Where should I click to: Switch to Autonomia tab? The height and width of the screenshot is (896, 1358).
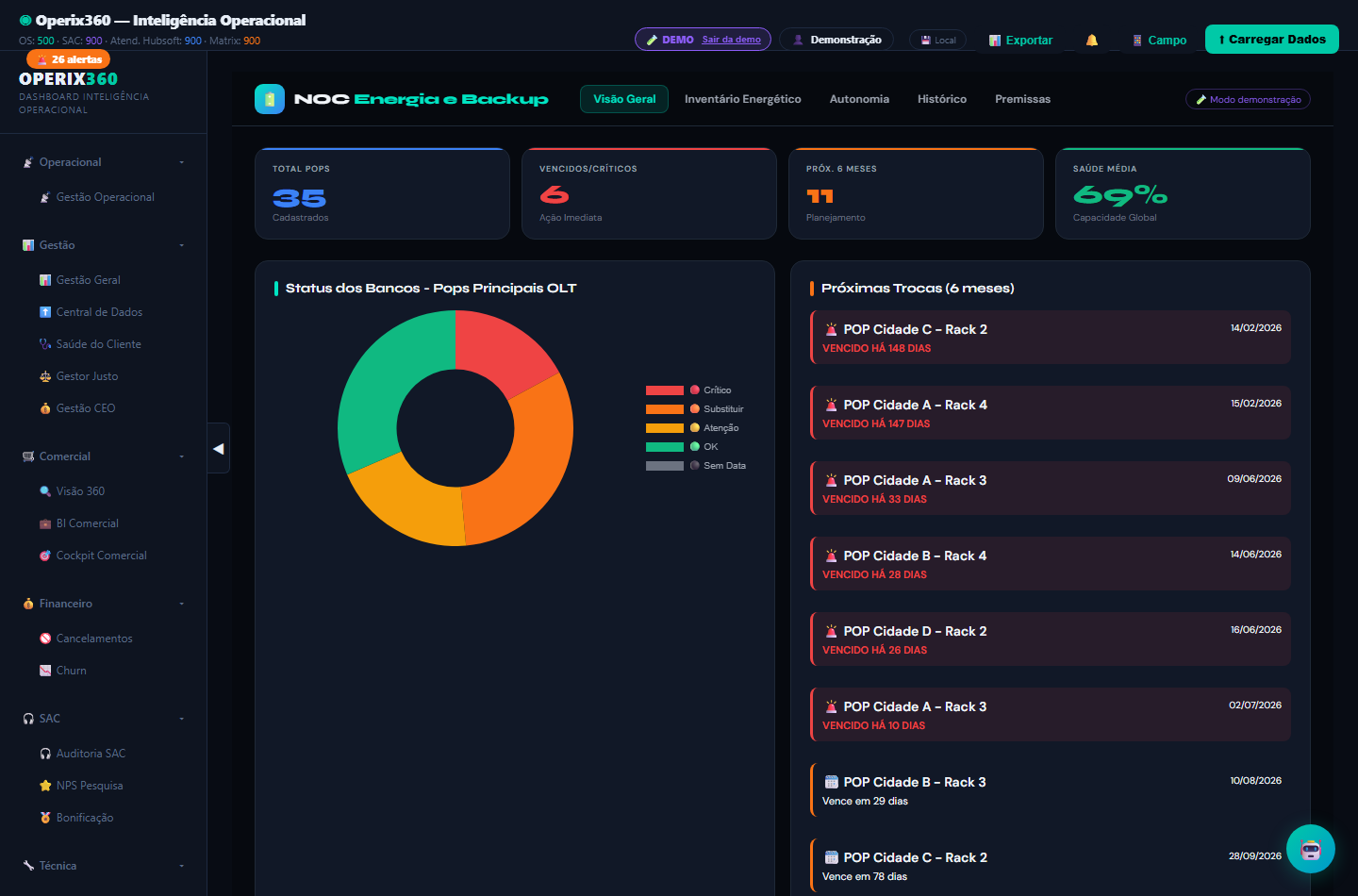click(859, 99)
